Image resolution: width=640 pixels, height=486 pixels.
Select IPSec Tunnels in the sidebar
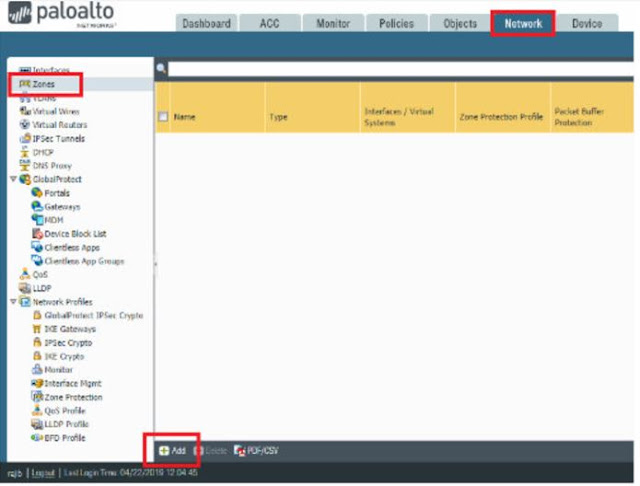pyautogui.click(x=59, y=138)
